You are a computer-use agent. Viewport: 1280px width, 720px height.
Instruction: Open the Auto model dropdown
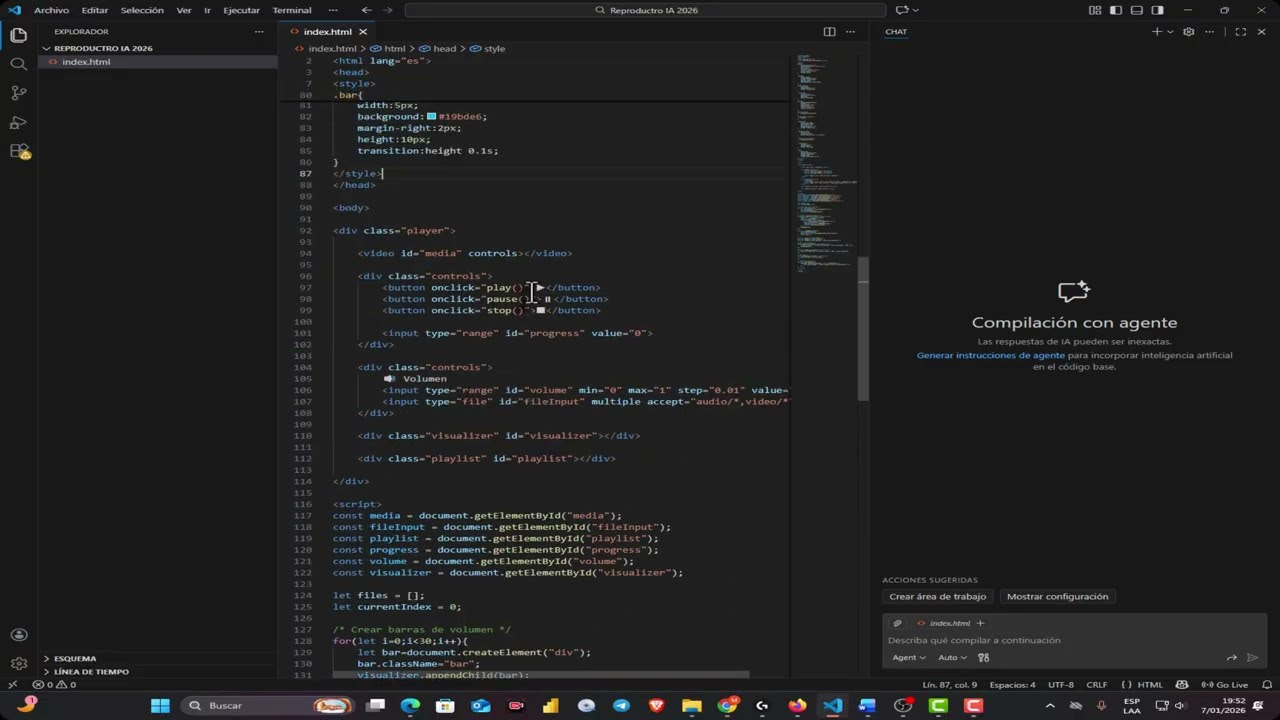coord(952,658)
